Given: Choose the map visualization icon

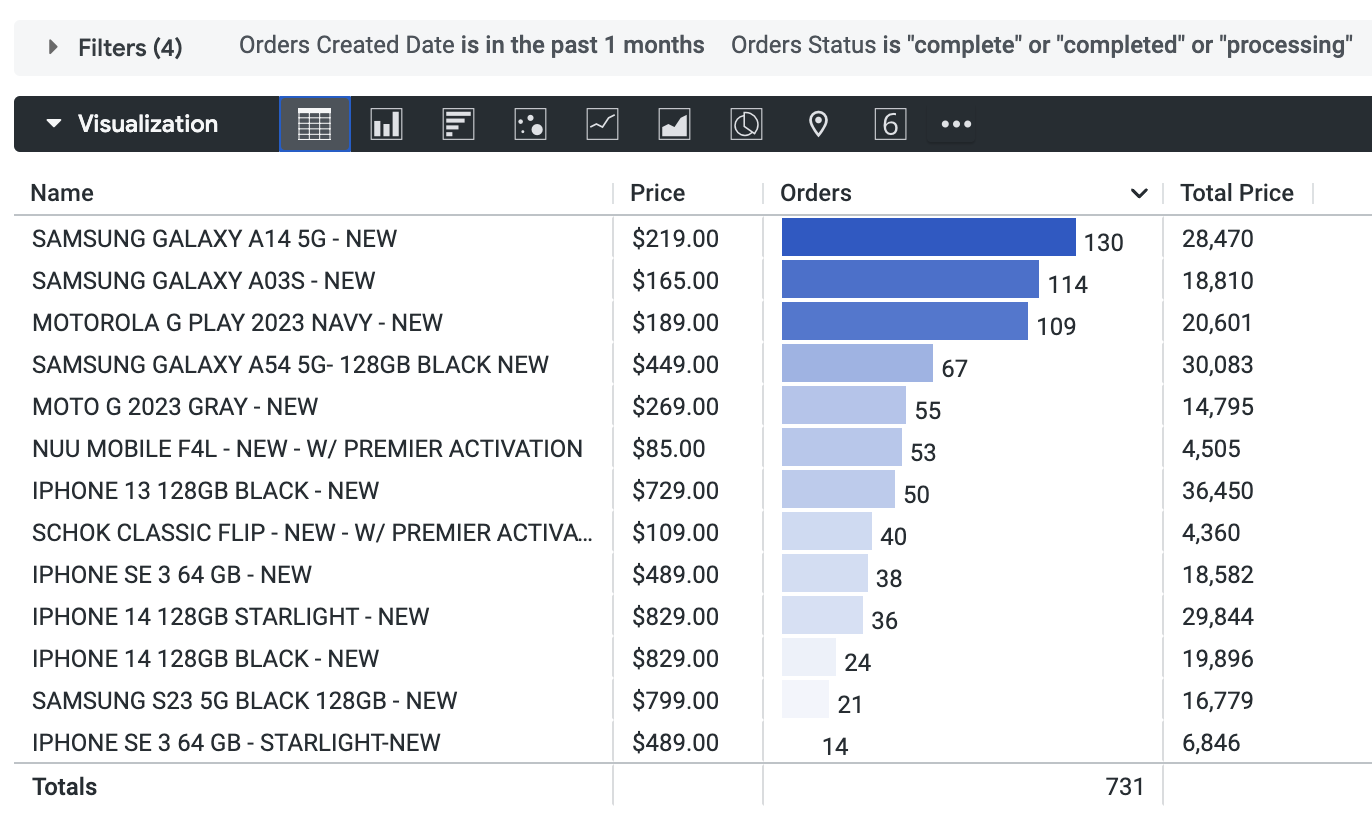Looking at the screenshot, I should [818, 125].
